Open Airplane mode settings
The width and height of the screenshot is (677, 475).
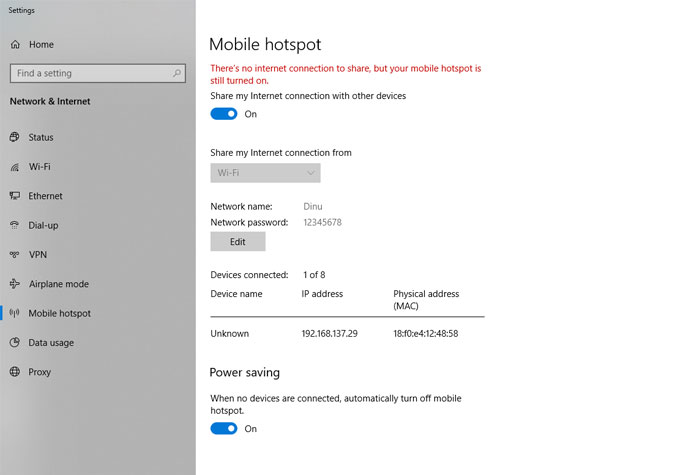click(x=59, y=284)
